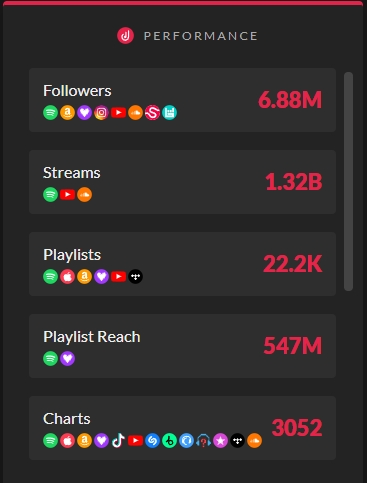
Task: Select the SoundCloud icon under Streams
Action: pos(84,195)
